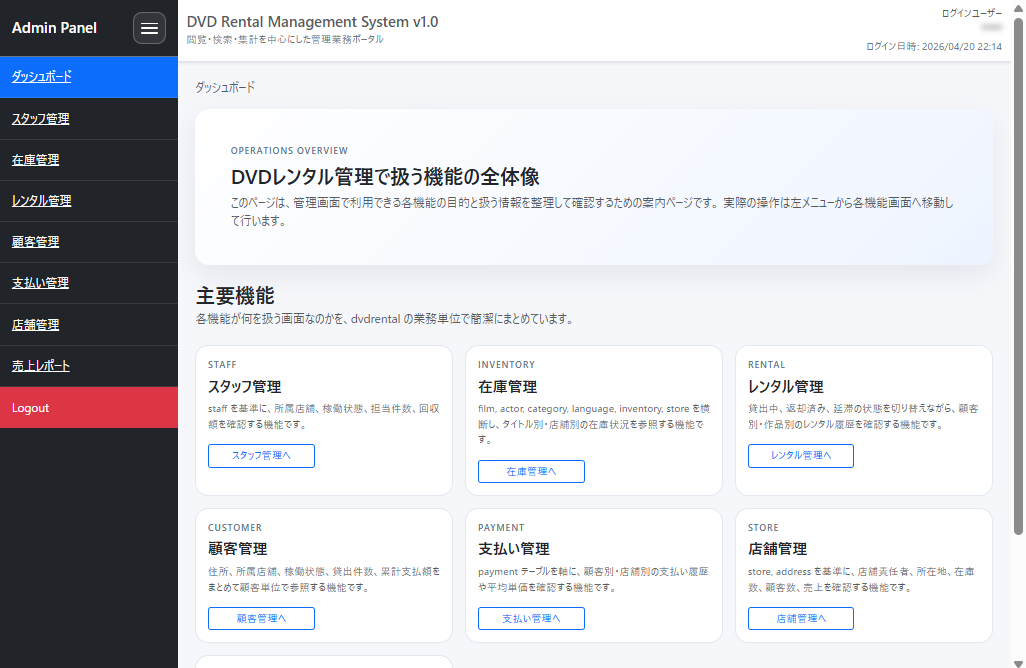Click the スタッフ管理 card title
Screen dimensions: 1026x668
tap(245, 387)
